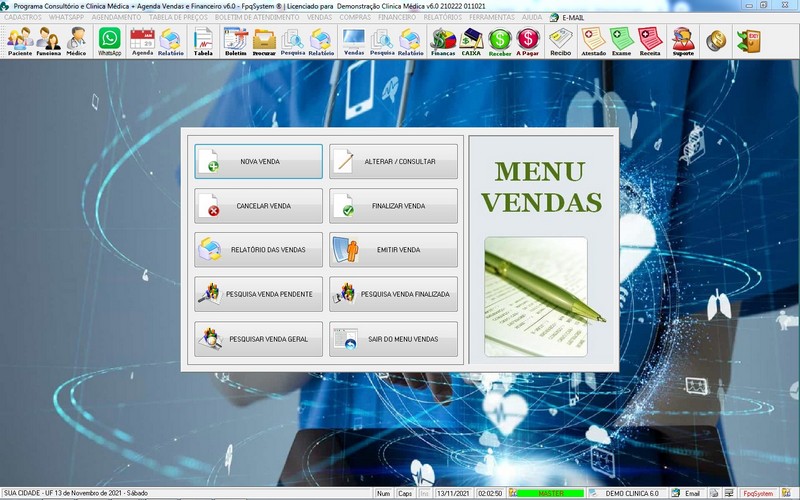Open the WHATSAPP menu
Viewport: 800px width, 500px height.
point(66,17)
